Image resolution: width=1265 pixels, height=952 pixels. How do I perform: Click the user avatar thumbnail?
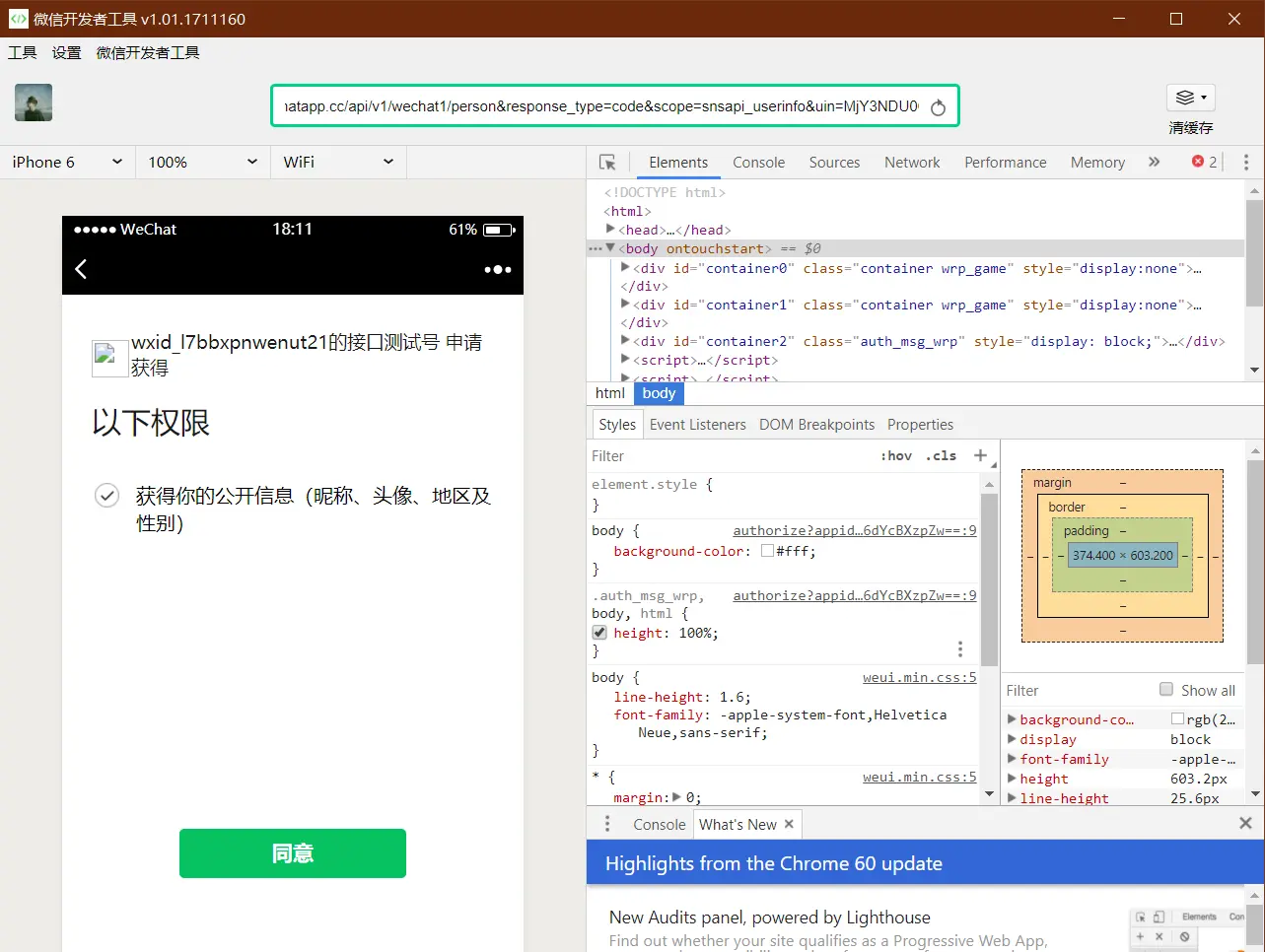(34, 102)
